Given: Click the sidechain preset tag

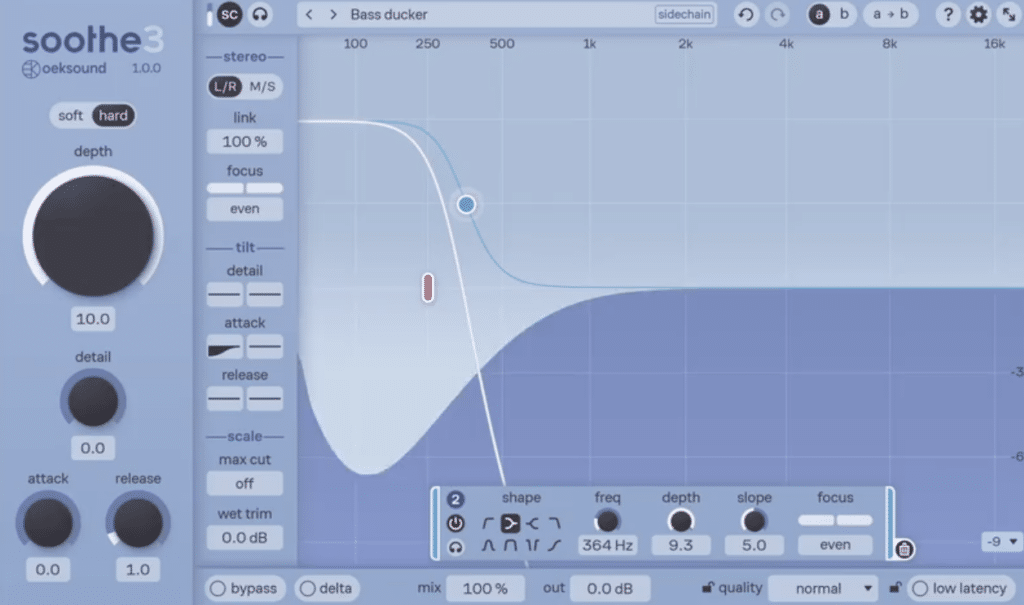Looking at the screenshot, I should tap(684, 14).
